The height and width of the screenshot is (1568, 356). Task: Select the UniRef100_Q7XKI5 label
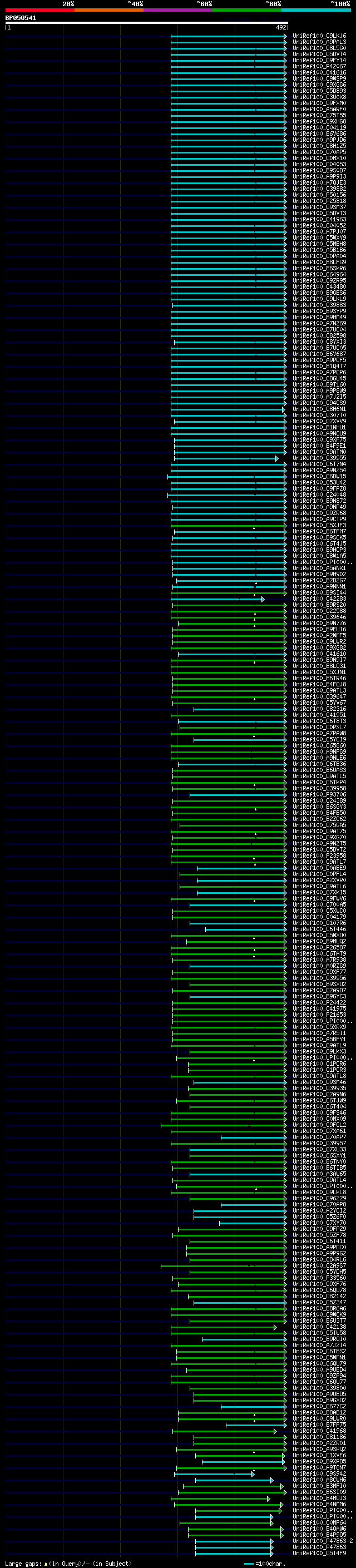click(319, 892)
